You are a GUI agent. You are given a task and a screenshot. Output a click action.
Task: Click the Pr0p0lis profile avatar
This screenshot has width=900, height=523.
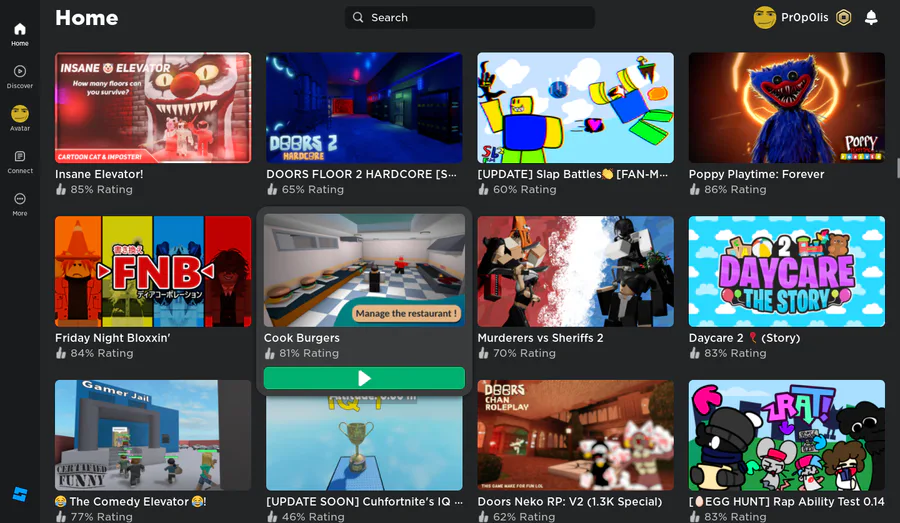764,18
